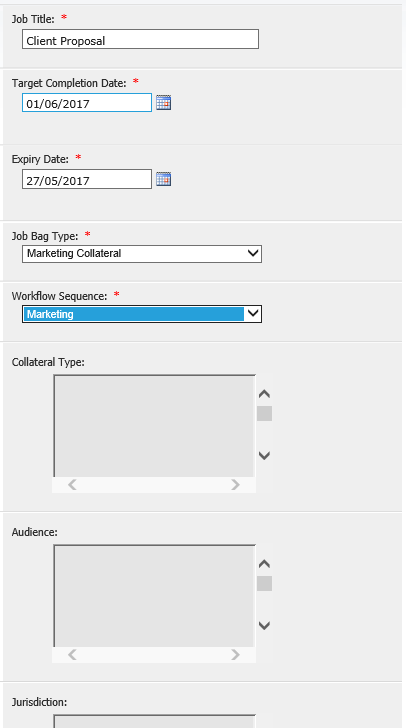Click the Expiry Date input field
Viewport: 406px width, 728px height.
tap(87, 179)
